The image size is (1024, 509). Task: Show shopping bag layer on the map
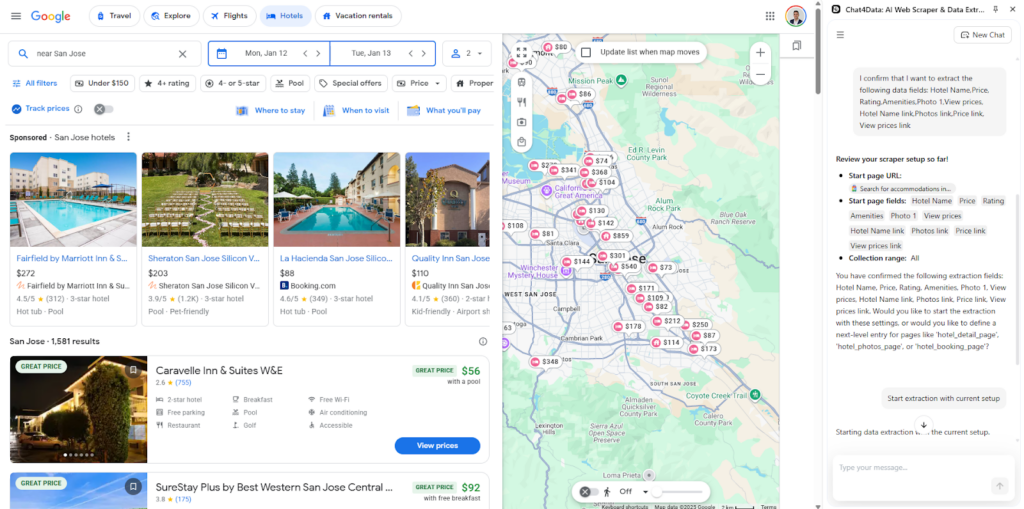click(x=521, y=142)
